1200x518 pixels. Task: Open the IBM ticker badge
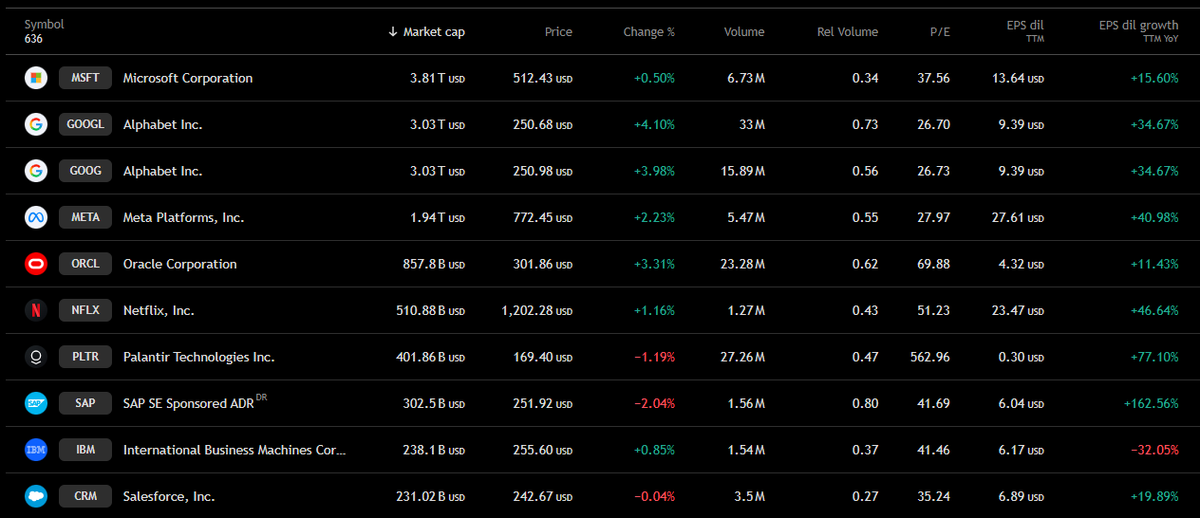85,450
